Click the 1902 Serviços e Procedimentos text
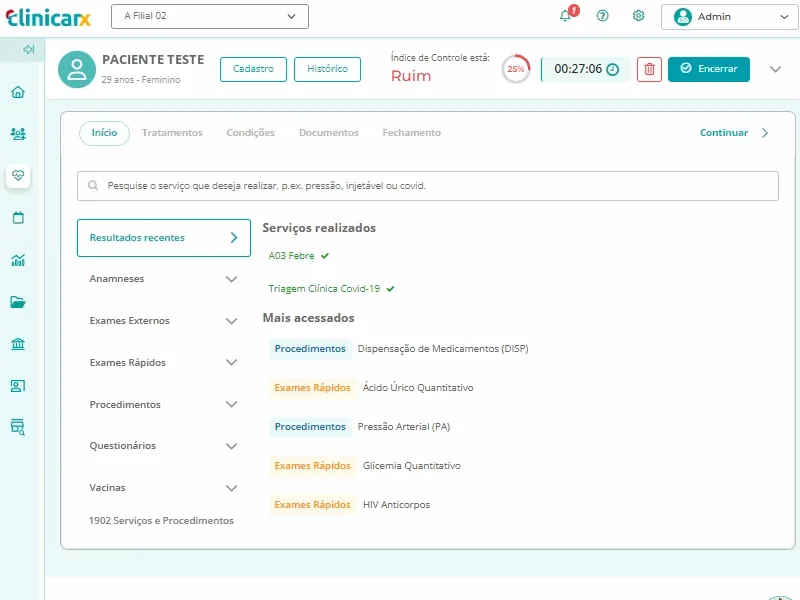800x600 pixels. (x=161, y=520)
